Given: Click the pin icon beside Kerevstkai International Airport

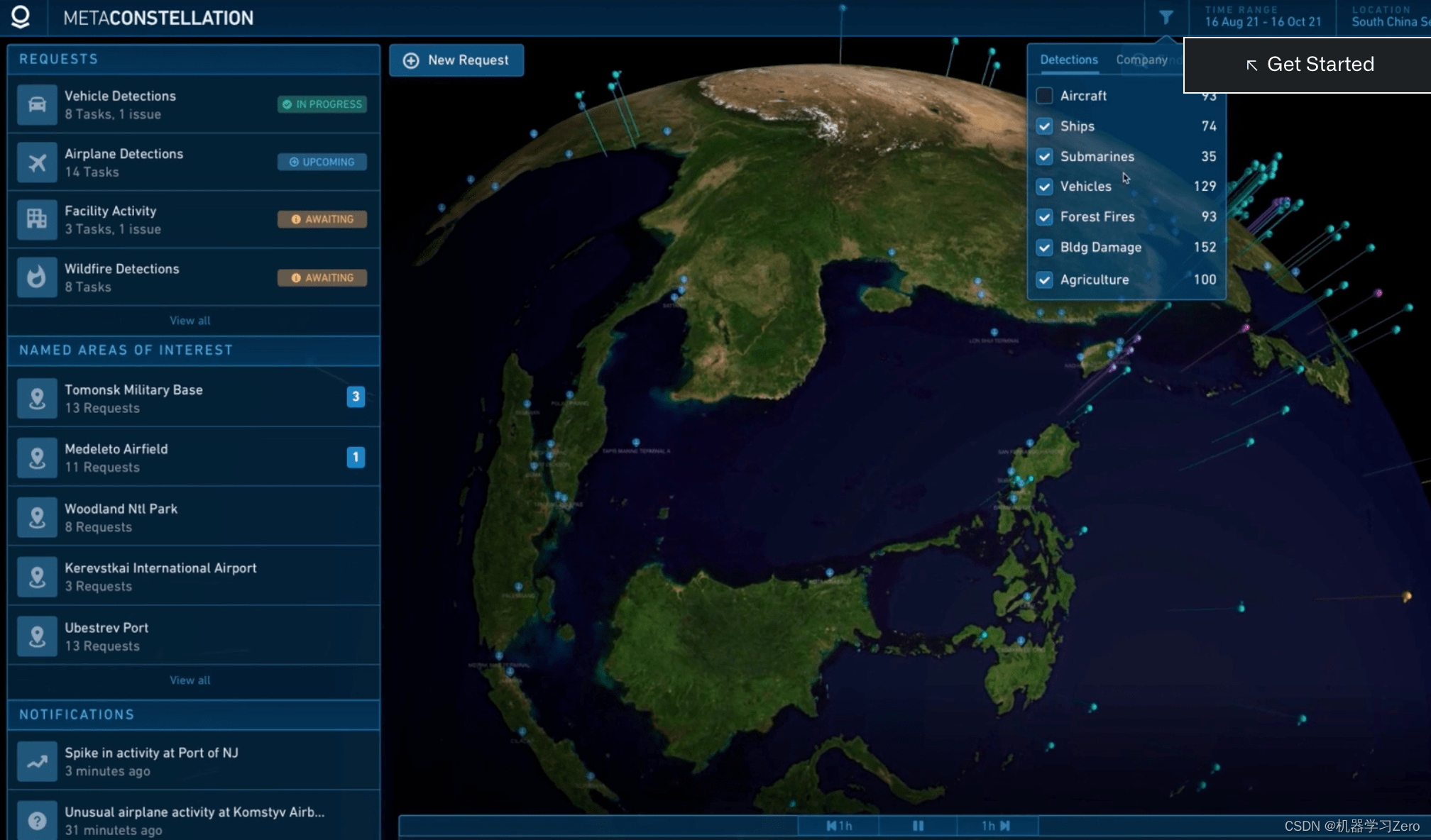Looking at the screenshot, I should click(37, 577).
